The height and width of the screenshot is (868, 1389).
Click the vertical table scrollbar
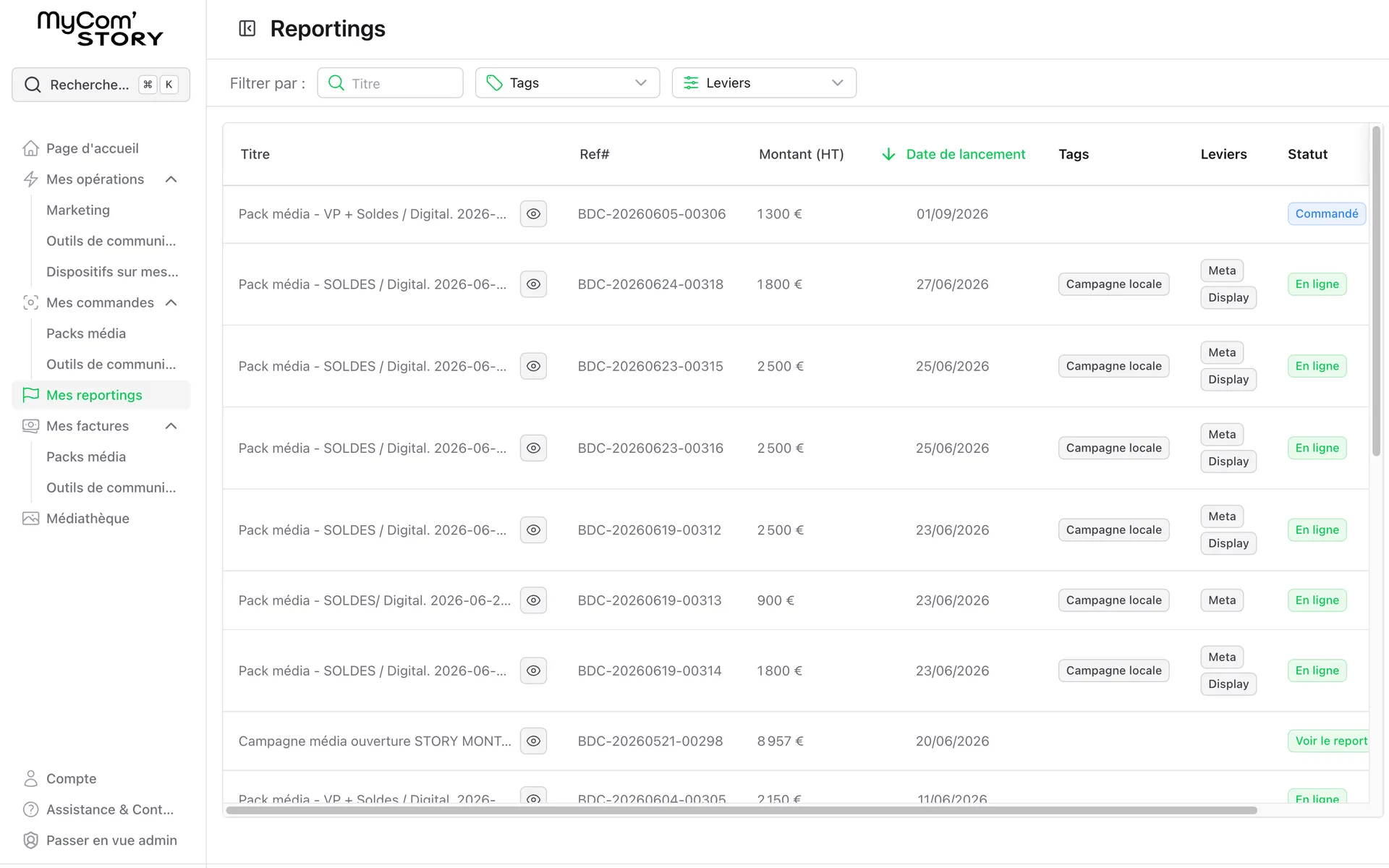1376,291
